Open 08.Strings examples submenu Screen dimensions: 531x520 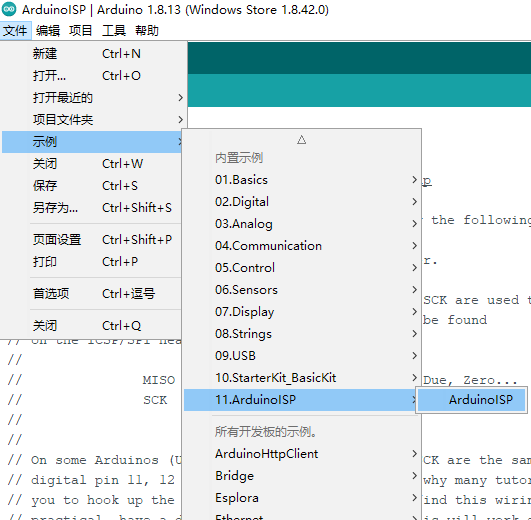tap(302, 334)
